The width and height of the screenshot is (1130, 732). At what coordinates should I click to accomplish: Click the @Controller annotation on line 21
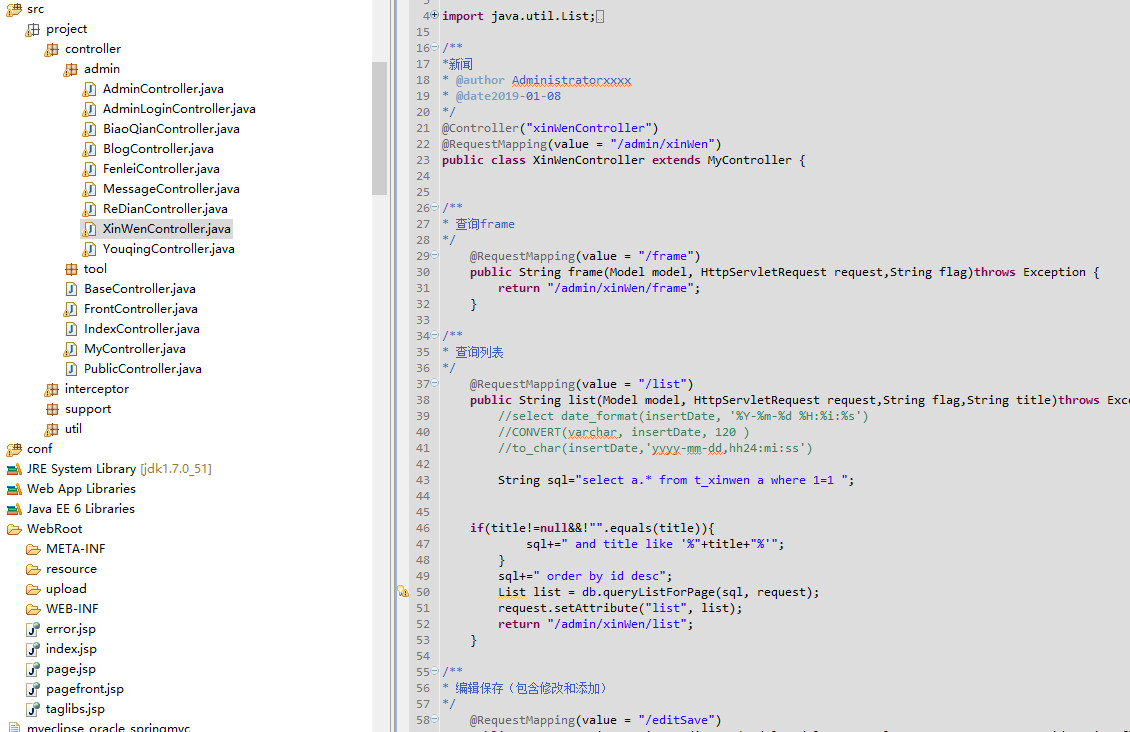pyautogui.click(x=480, y=128)
